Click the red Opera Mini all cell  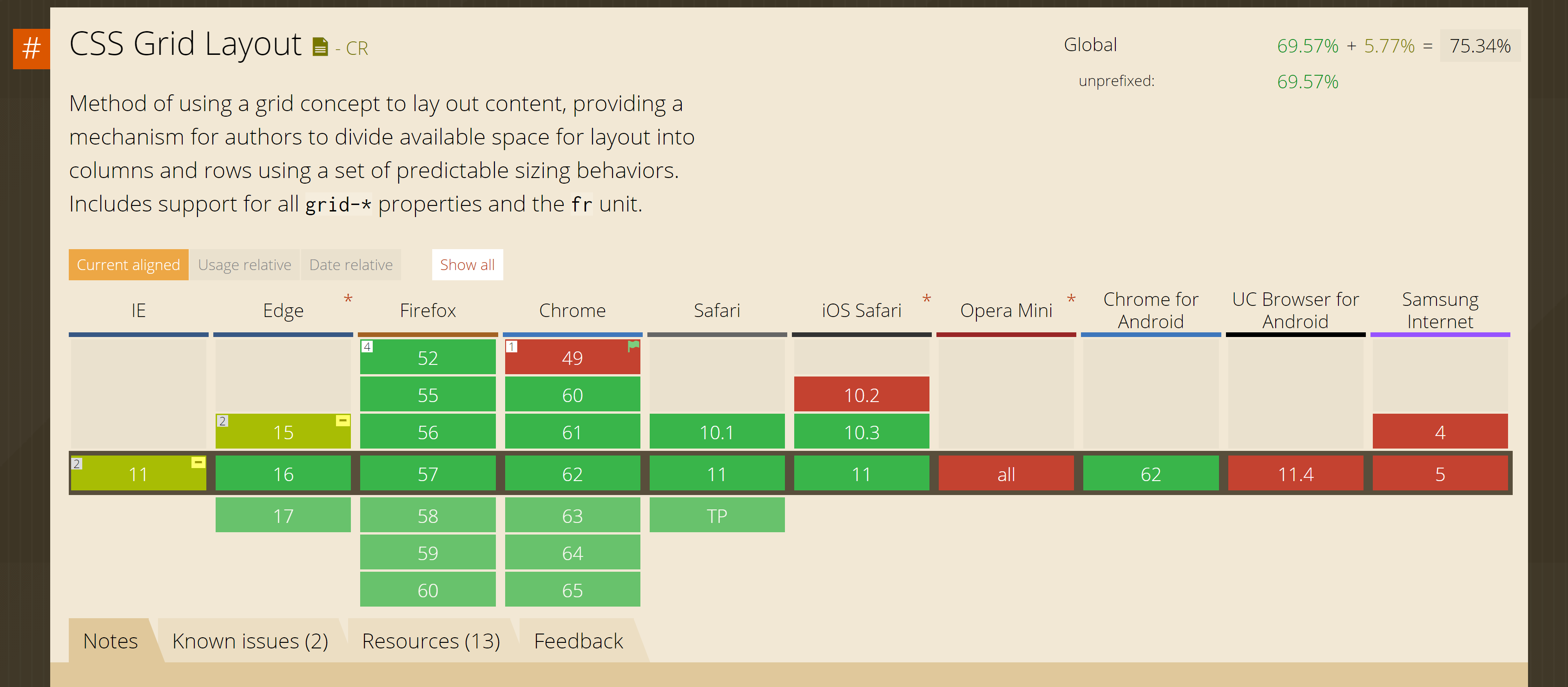(1006, 474)
